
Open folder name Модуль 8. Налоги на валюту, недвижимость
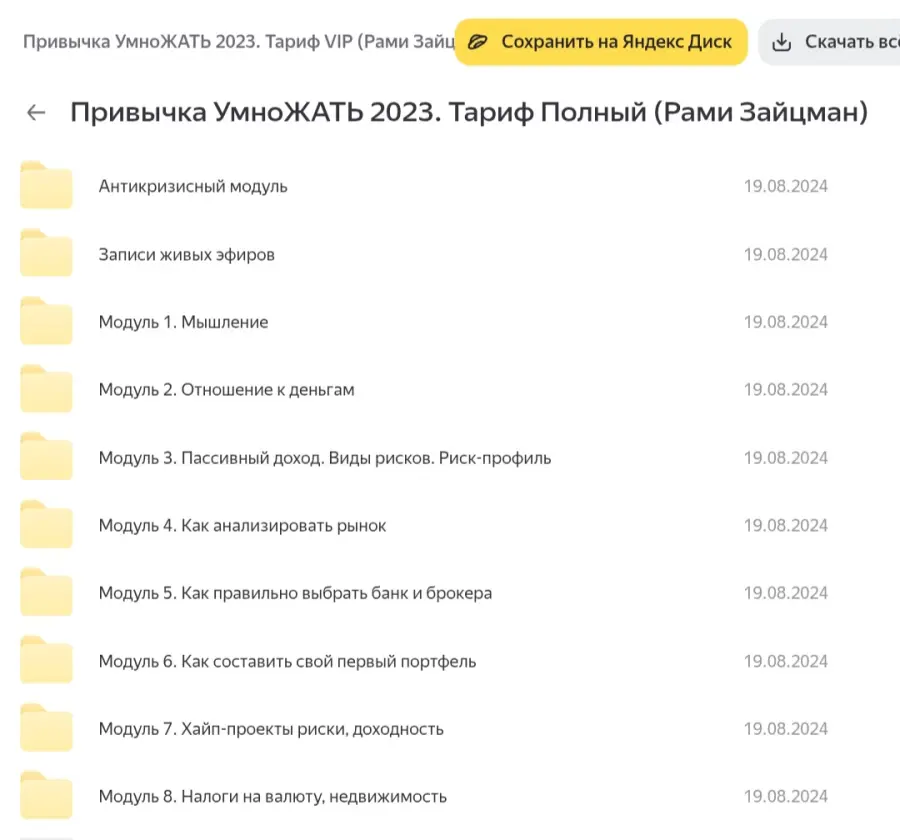(x=272, y=797)
